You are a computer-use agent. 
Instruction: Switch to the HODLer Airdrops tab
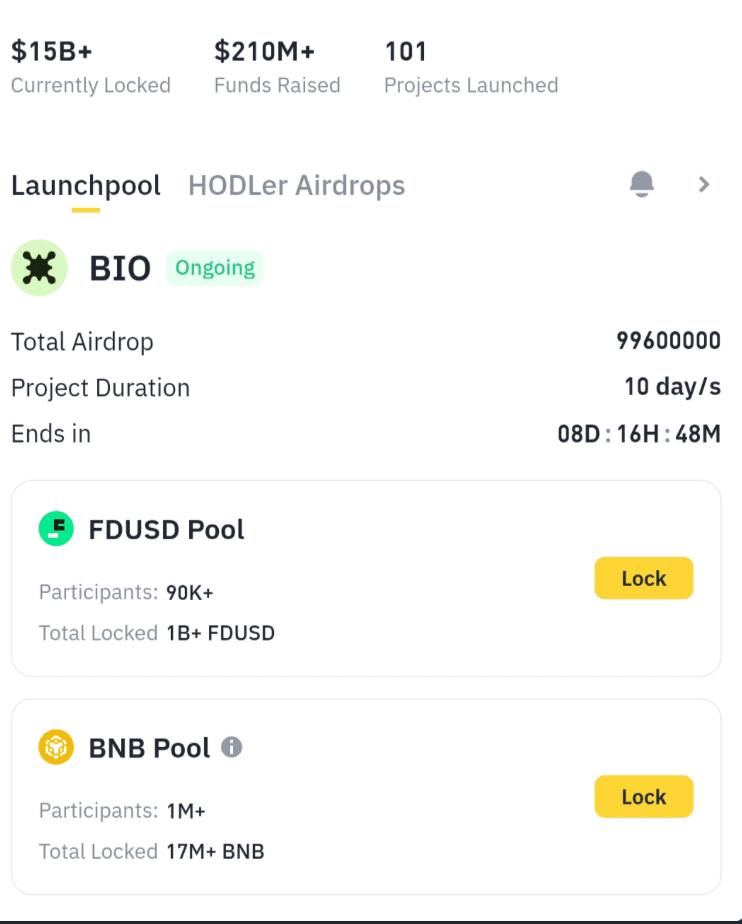pyautogui.click(x=296, y=186)
